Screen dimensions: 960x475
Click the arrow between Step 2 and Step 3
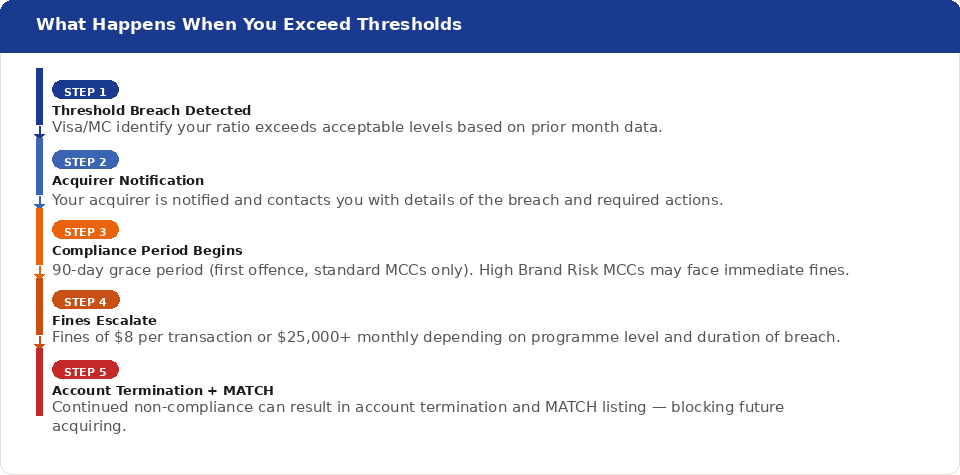pyautogui.click(x=39, y=202)
